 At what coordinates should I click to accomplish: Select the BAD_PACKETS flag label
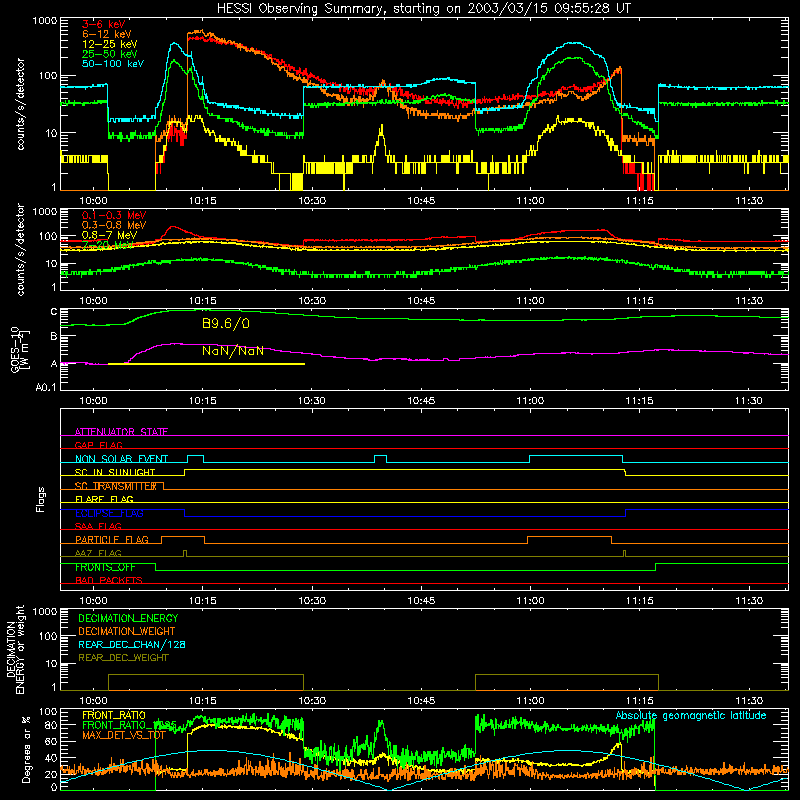[x=109, y=580]
